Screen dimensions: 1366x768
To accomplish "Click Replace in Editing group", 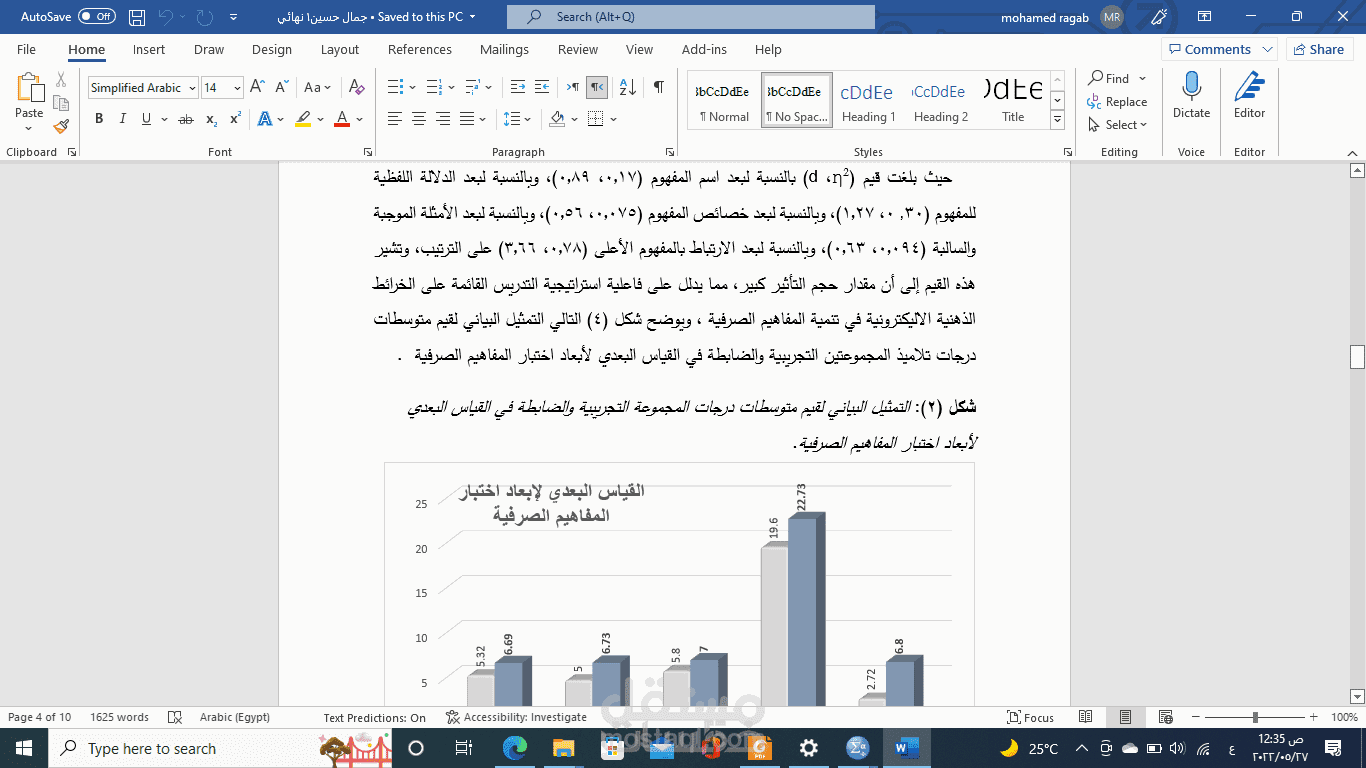I will click(1118, 102).
